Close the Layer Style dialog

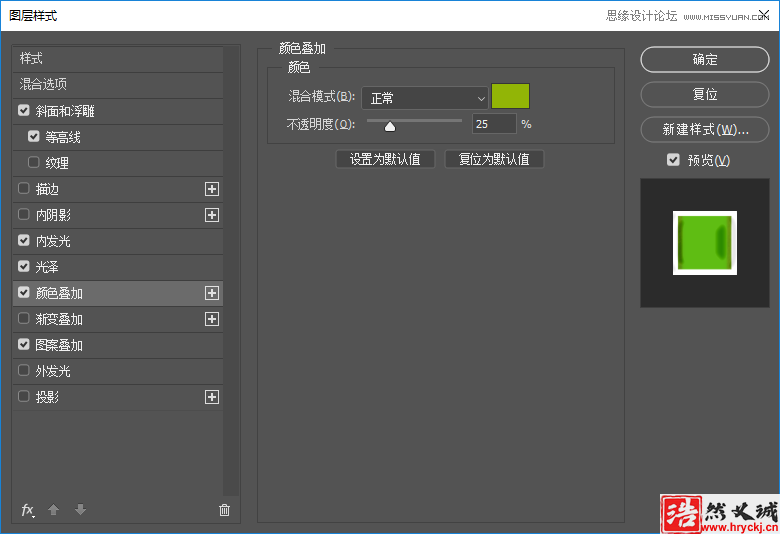click(764, 15)
